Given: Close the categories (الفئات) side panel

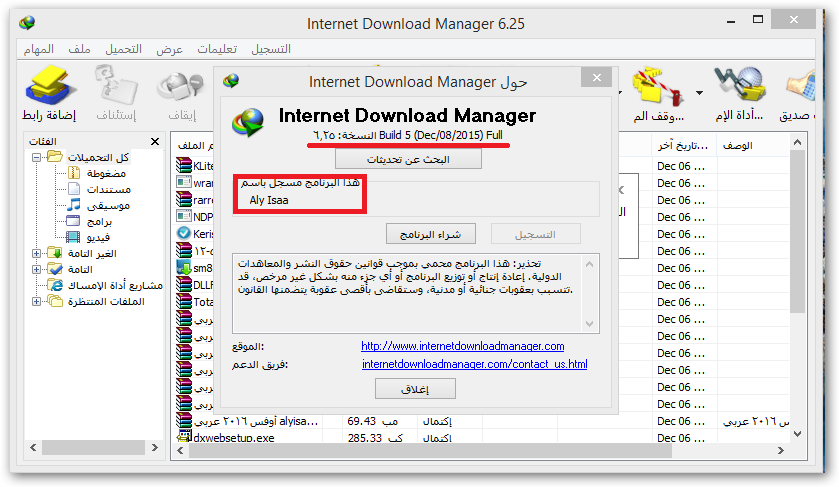Looking at the screenshot, I should pyautogui.click(x=155, y=142).
